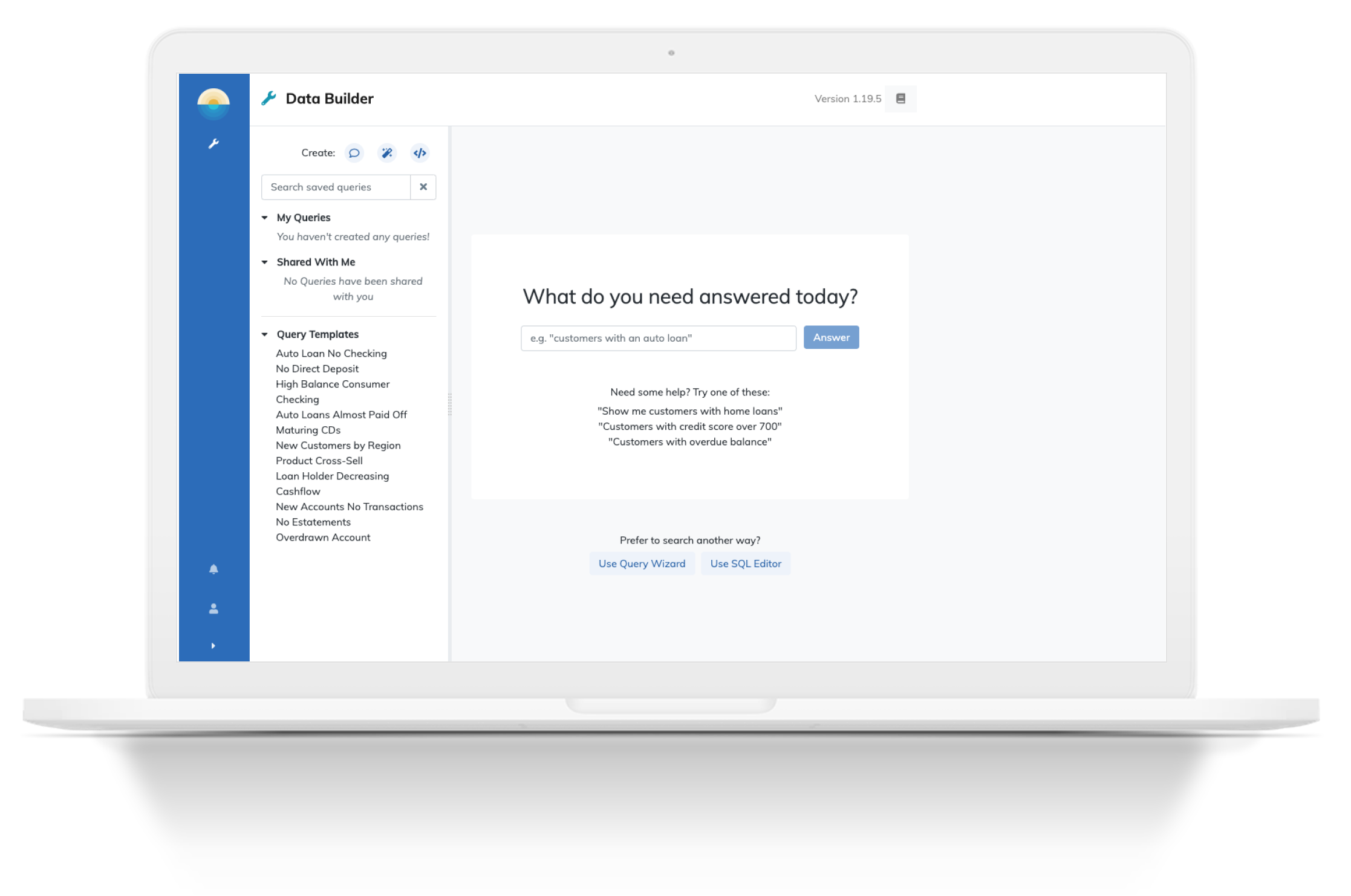1351x896 pixels.
Task: Select the SQL/code editor create icon
Action: (421, 153)
